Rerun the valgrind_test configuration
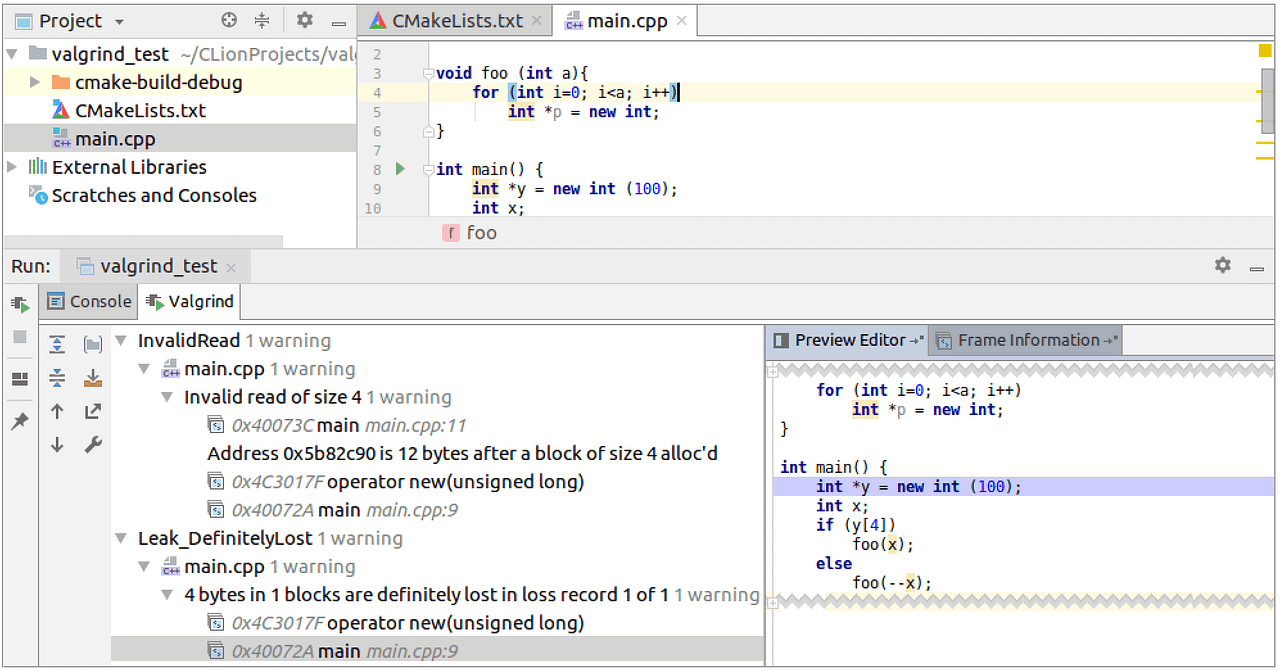Image resolution: width=1280 pixels, height=671 pixels. click(18, 303)
